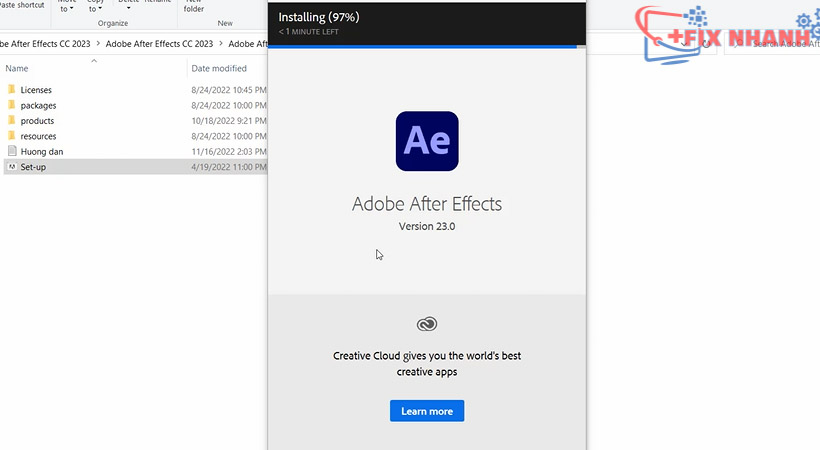Click the New folder ribbon button

pyautogui.click(x=193, y=6)
